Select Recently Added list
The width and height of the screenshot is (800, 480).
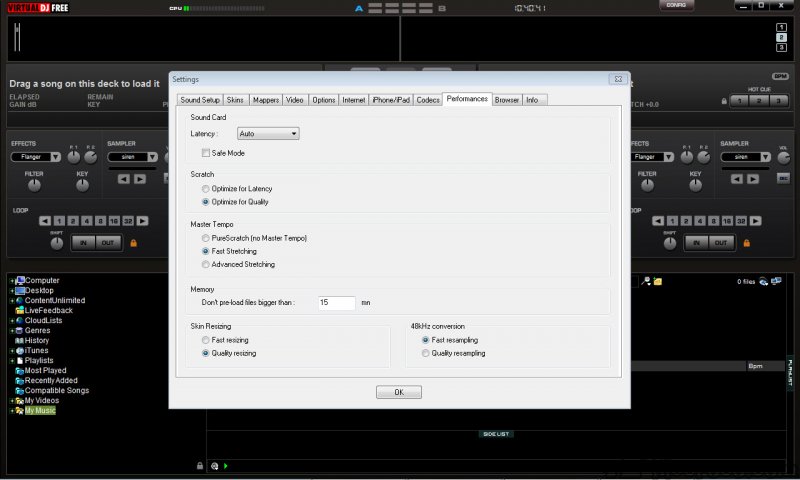51,381
